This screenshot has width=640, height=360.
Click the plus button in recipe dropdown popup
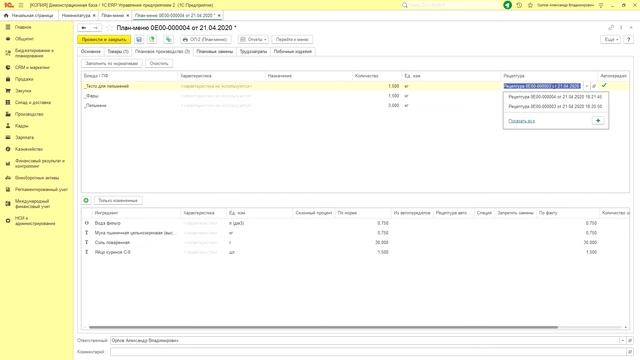pos(598,121)
